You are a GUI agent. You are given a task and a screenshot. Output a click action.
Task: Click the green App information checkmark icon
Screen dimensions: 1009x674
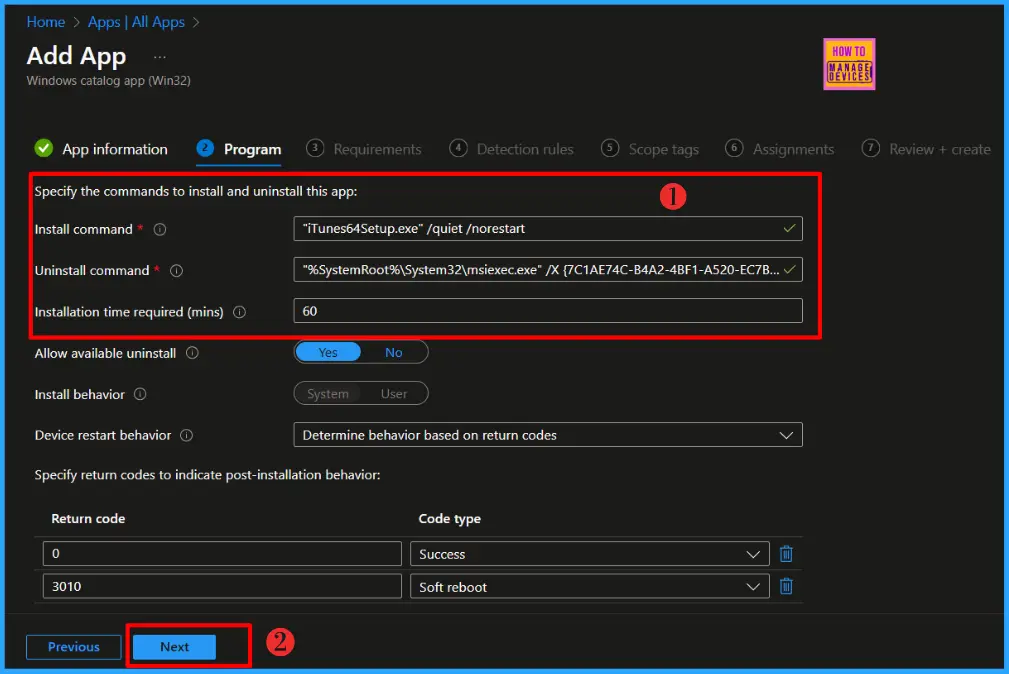pyautogui.click(x=44, y=149)
